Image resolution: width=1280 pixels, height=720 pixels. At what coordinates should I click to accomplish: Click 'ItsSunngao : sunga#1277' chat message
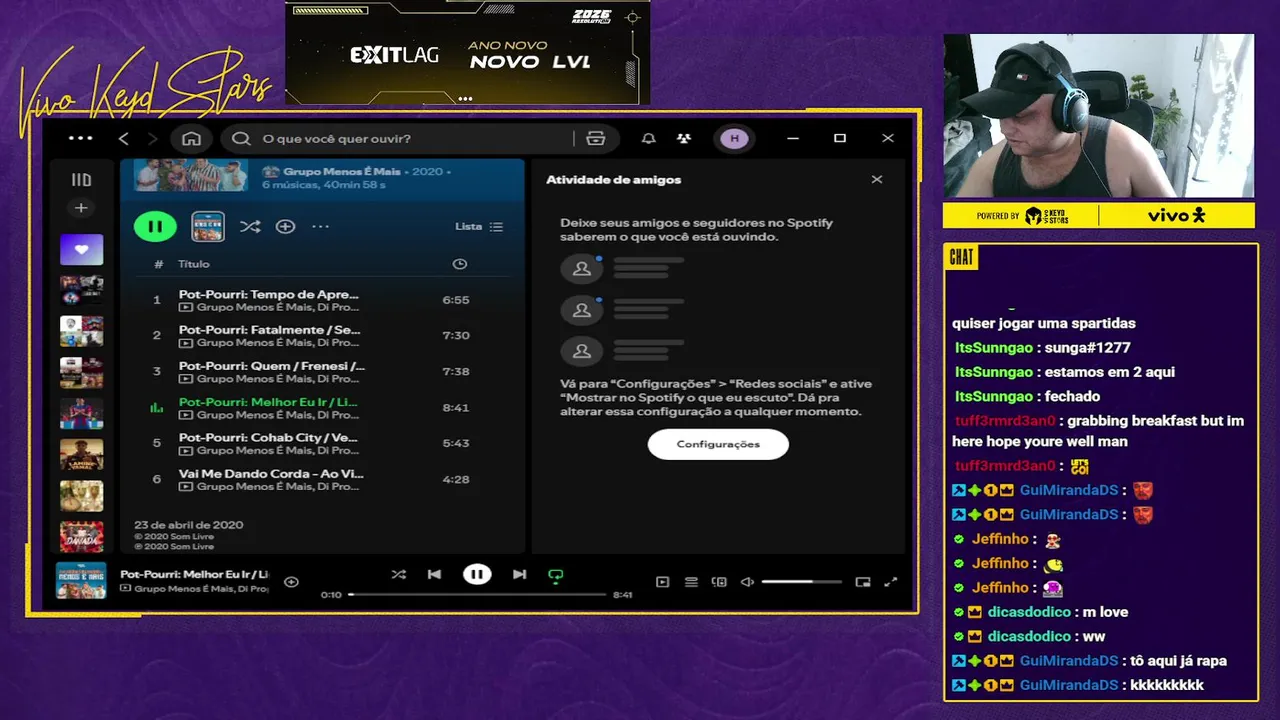pyautogui.click(x=1042, y=348)
